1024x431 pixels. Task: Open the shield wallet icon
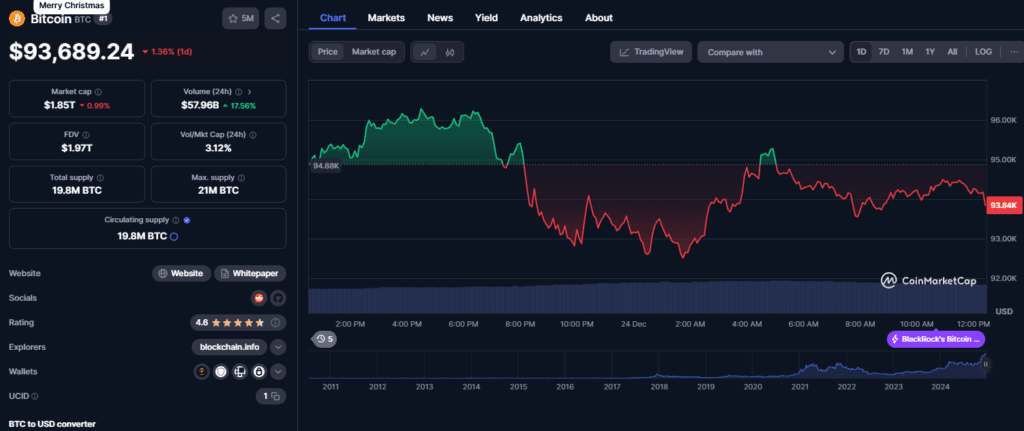coord(221,372)
